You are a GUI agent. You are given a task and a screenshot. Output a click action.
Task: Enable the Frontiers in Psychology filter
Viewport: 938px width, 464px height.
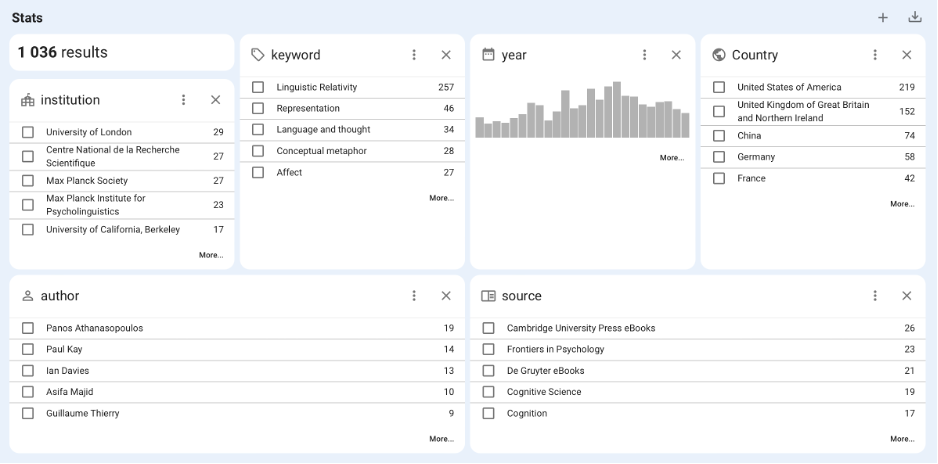pyautogui.click(x=489, y=349)
